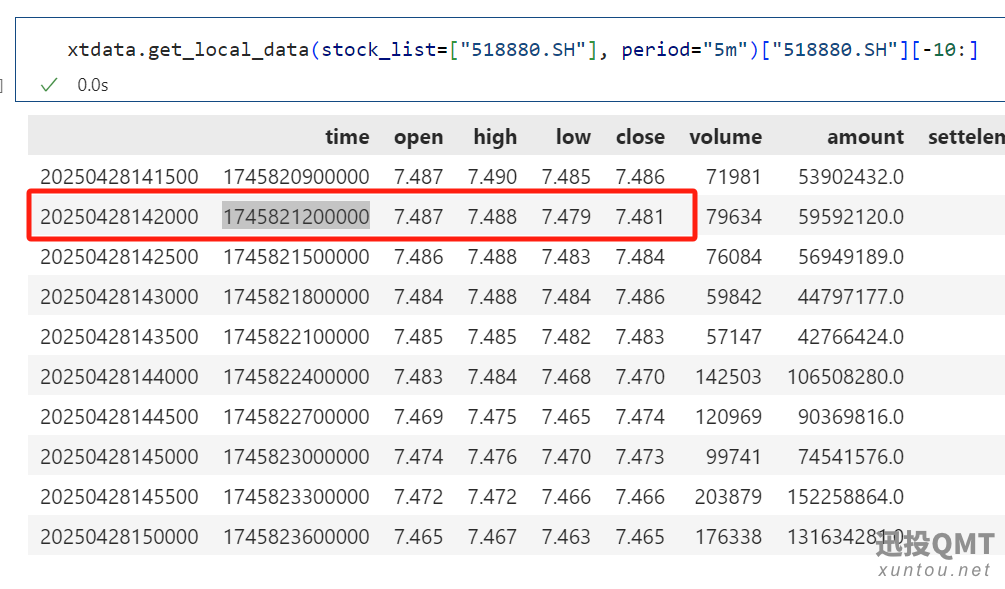Click the high column header
Screen dimensions: 1005x589
coord(495,137)
